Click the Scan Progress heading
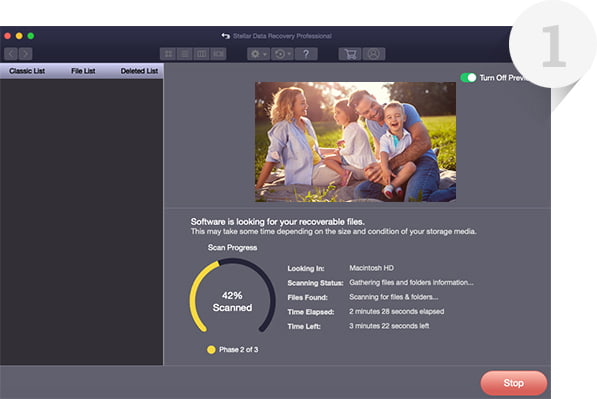Viewport: 597px width, 399px height. 232,247
